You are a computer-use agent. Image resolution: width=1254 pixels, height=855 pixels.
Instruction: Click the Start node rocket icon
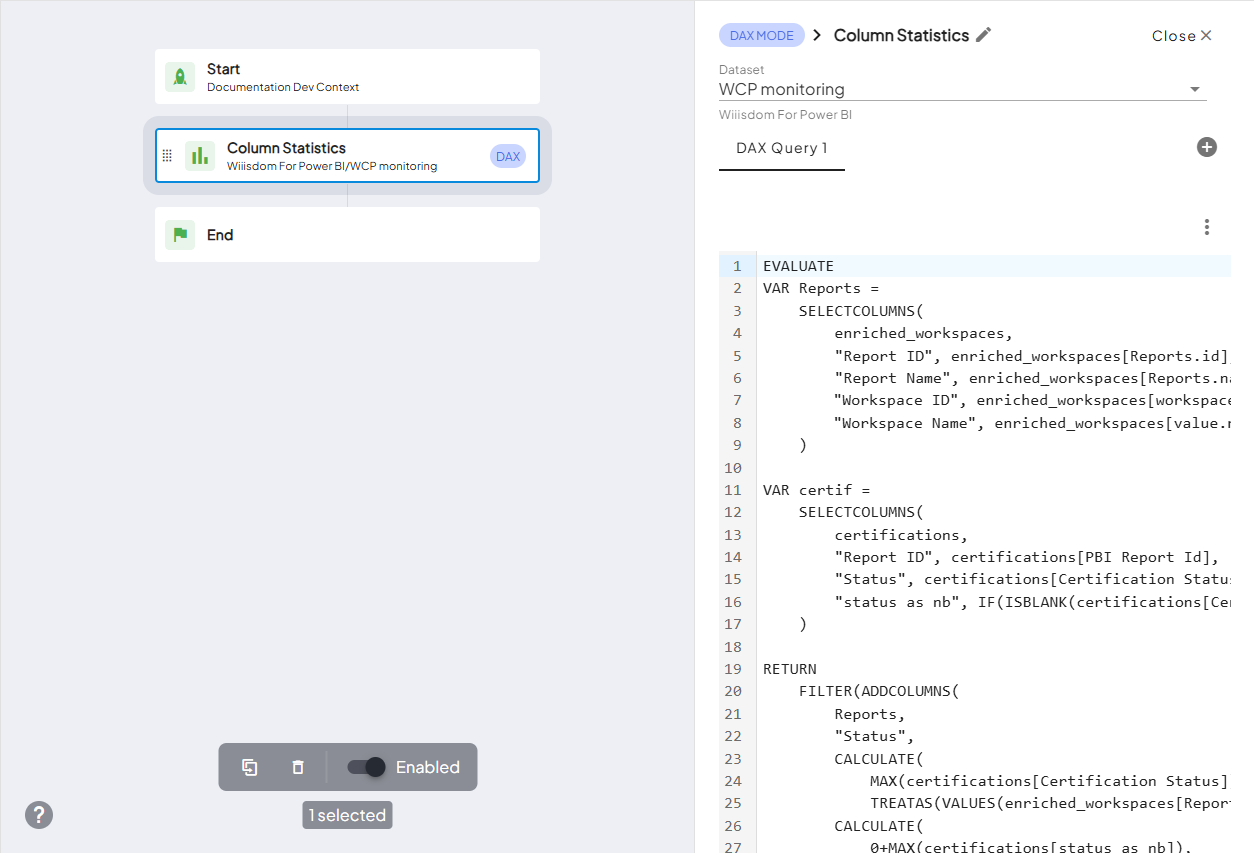coord(180,77)
